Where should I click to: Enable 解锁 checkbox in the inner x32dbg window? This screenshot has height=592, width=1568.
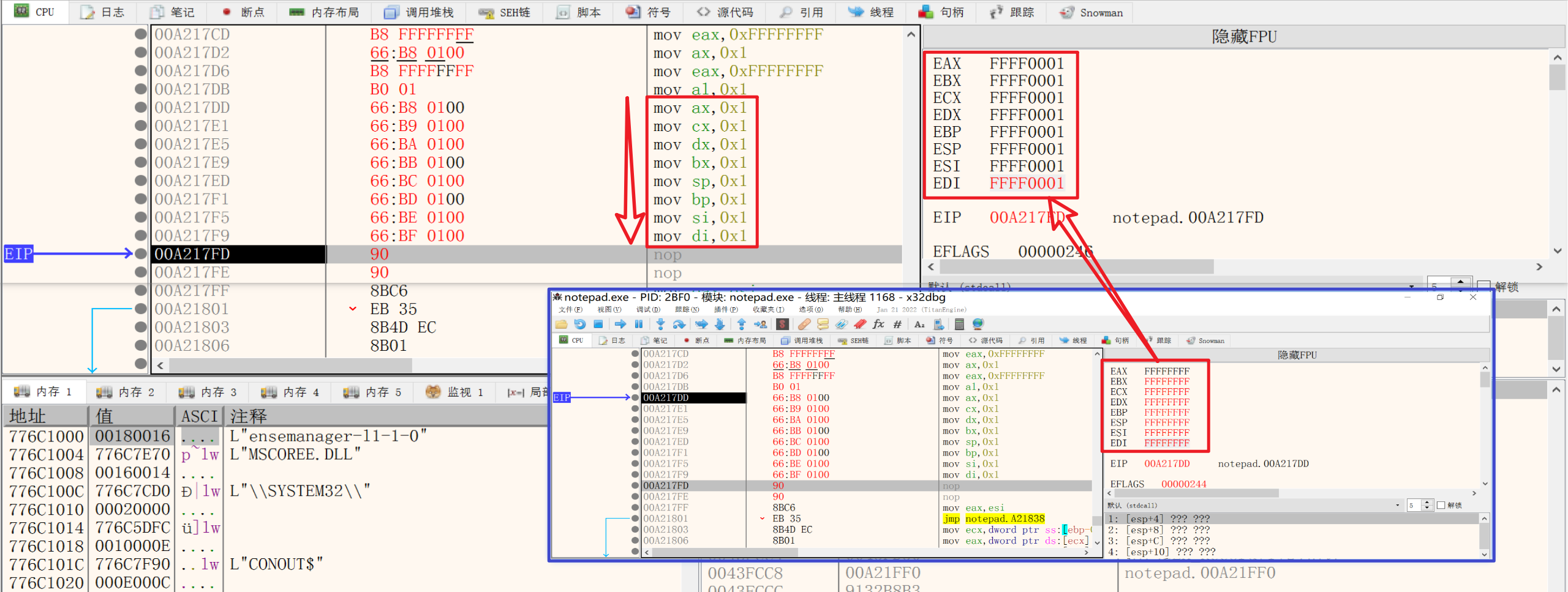click(x=1441, y=505)
